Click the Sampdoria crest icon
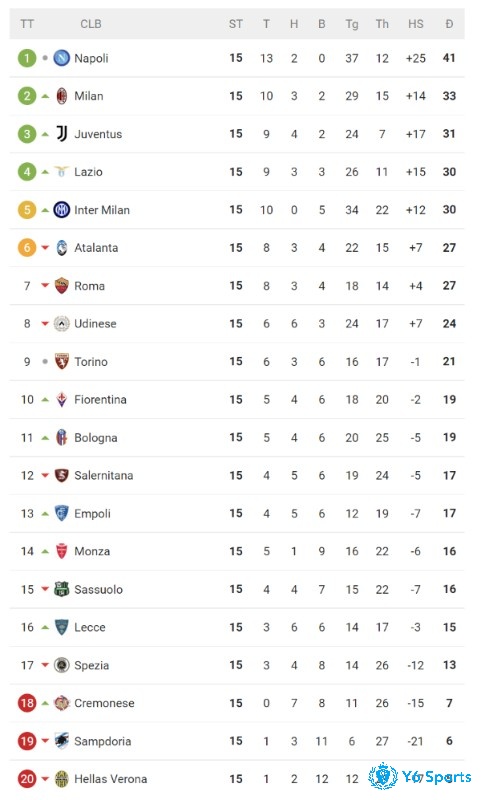Viewport: 481px width, 800px height. pyautogui.click(x=62, y=741)
